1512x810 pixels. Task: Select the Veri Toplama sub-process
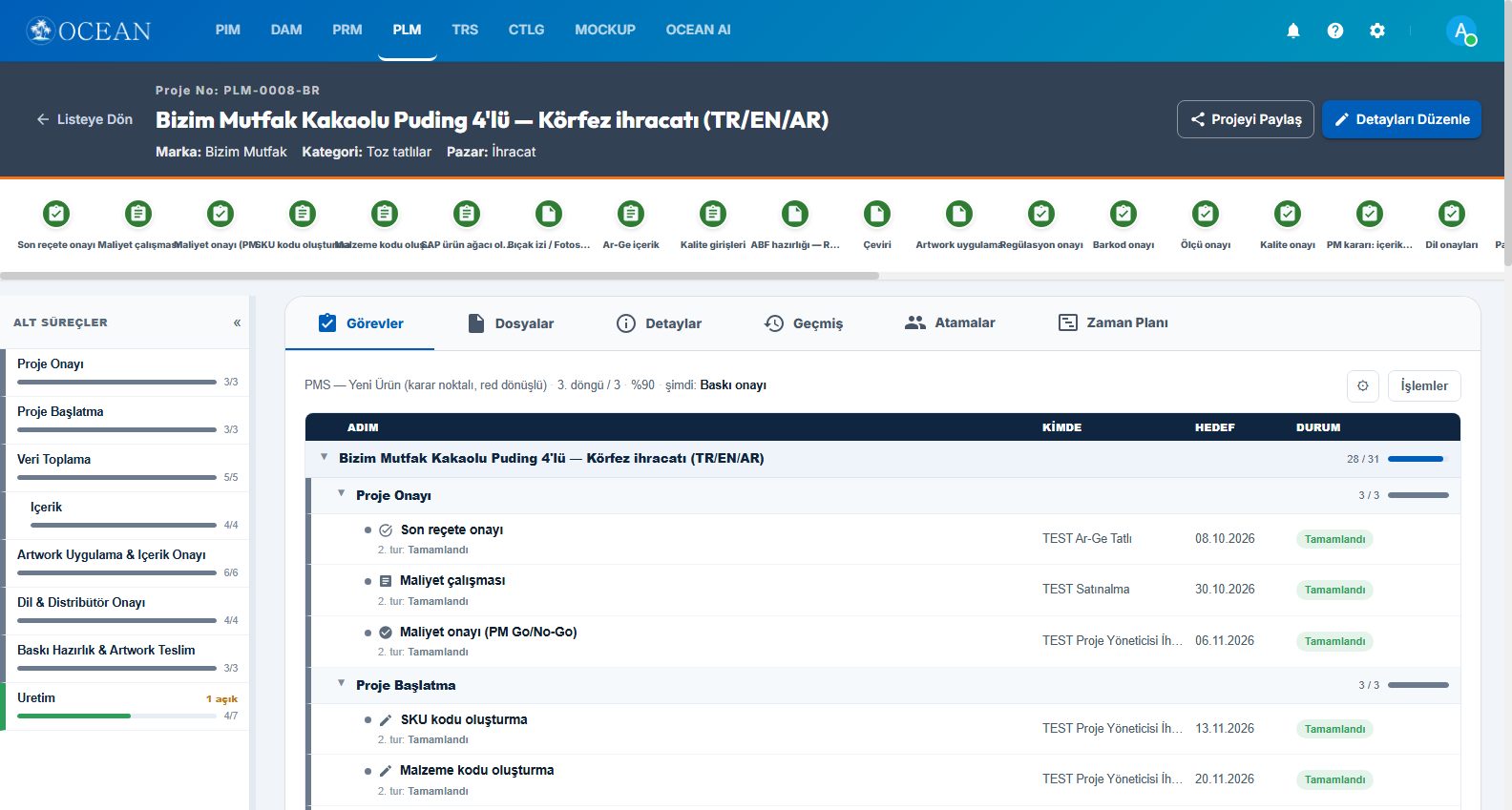point(127,467)
